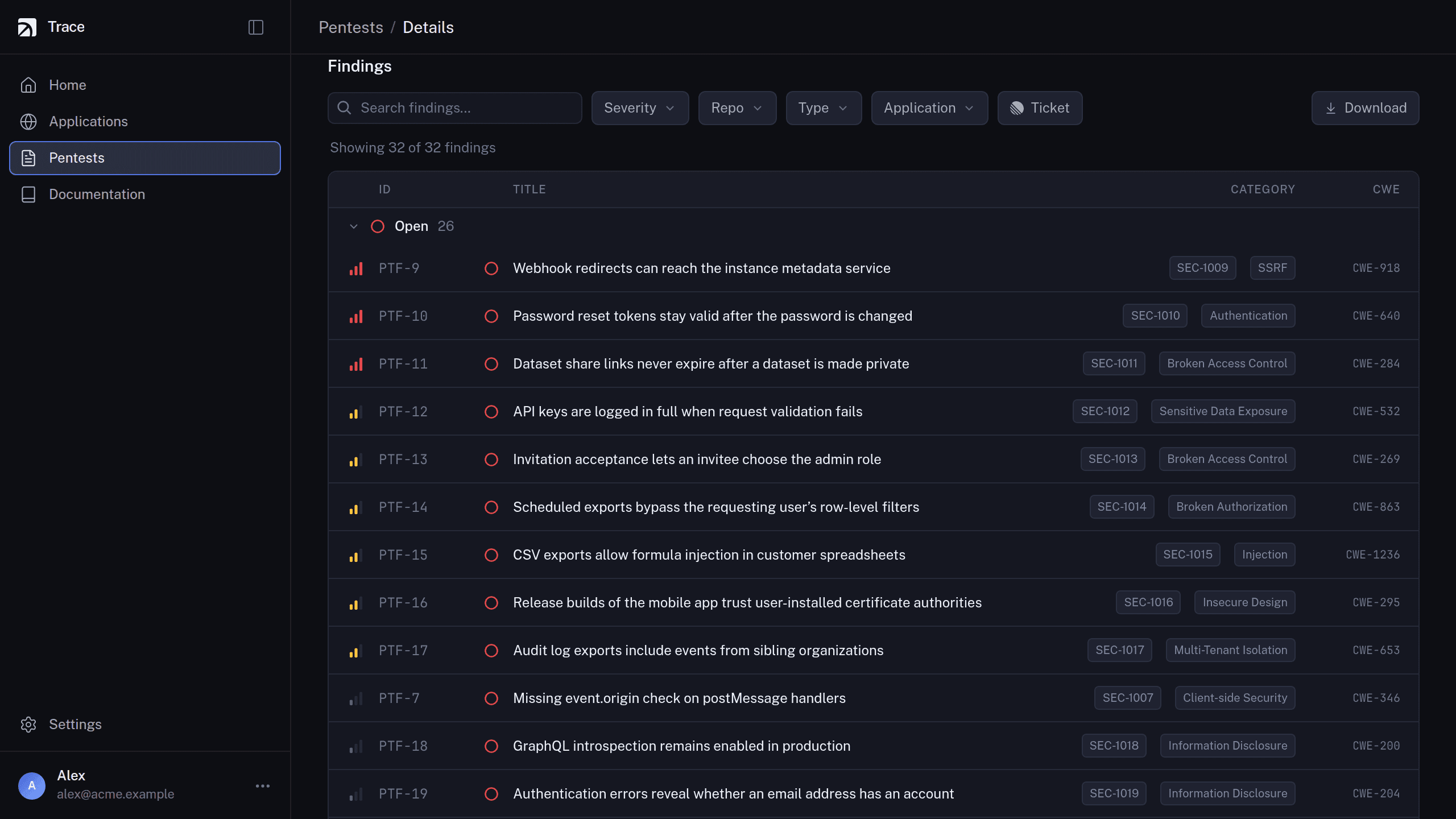Click the severity bars icon for PTF-12
1456x819 pixels.
356,412
